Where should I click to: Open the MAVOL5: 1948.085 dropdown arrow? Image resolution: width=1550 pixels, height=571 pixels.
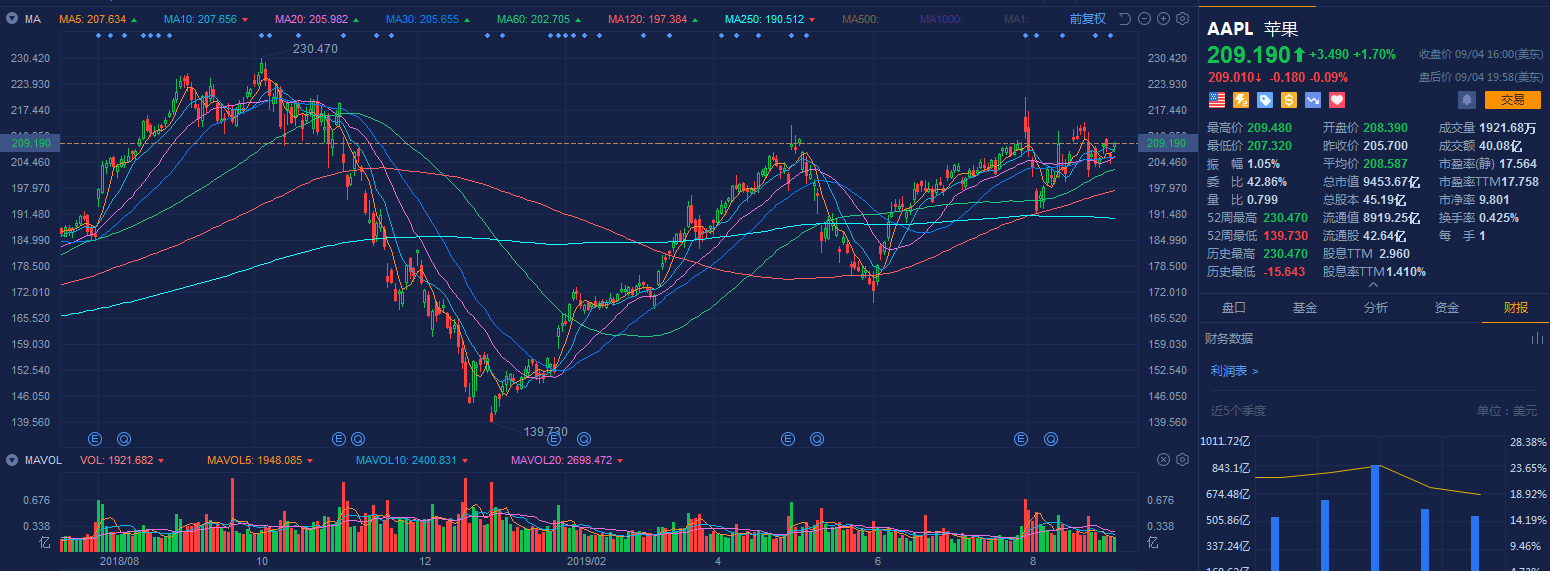311,461
